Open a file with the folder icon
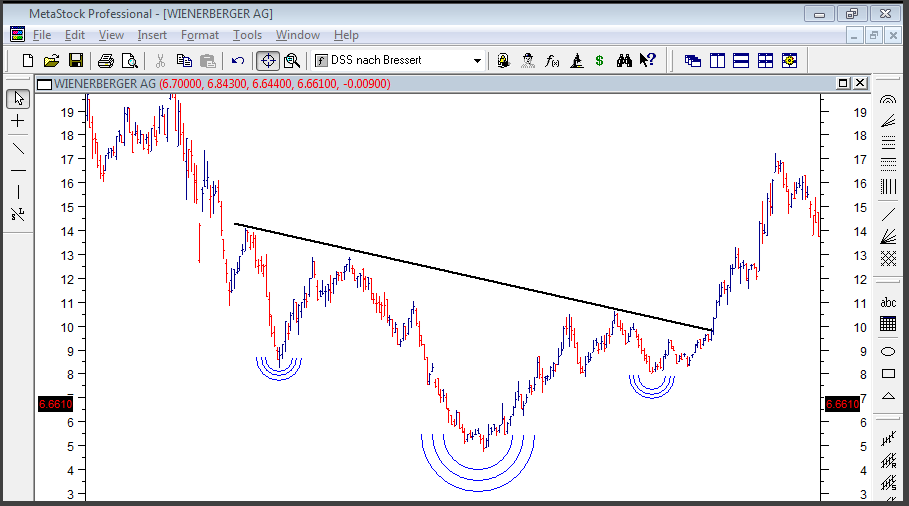The height and width of the screenshot is (506, 909). click(x=52, y=60)
